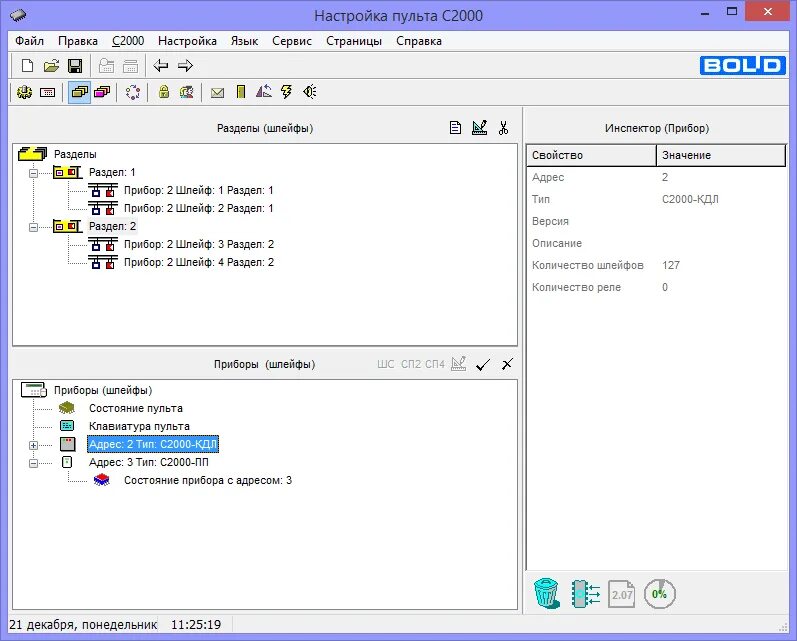Screen dimensions: 797x641
Task: Open the Страницы menu
Action: (x=354, y=41)
